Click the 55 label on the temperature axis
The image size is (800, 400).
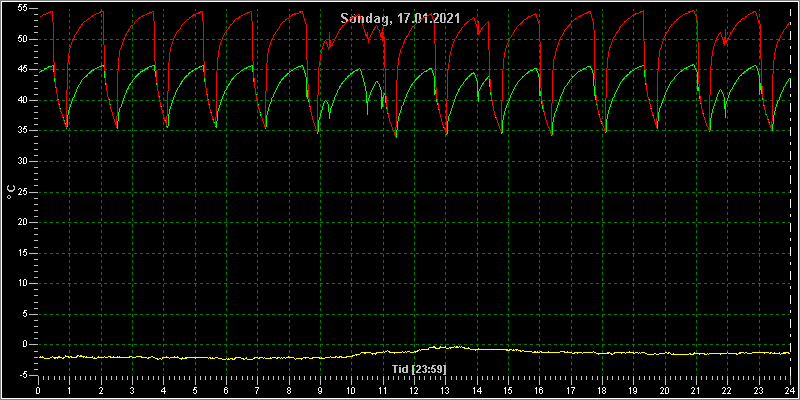[21, 8]
